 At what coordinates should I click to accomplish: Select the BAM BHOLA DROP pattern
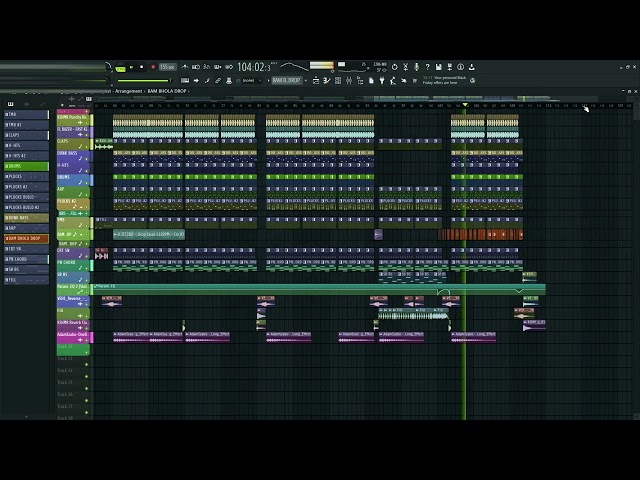(x=27, y=238)
